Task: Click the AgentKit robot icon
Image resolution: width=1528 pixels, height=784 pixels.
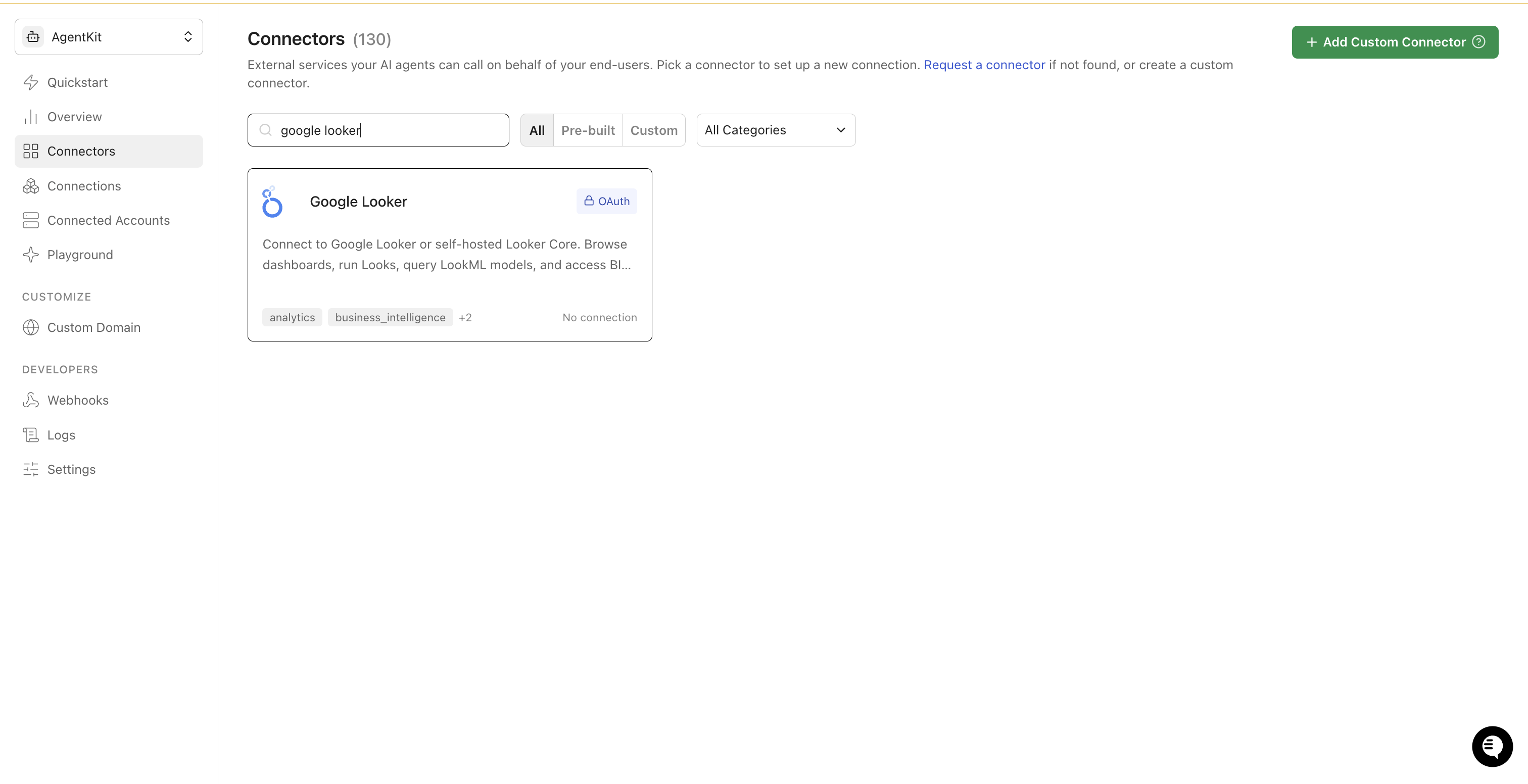Action: click(x=33, y=37)
